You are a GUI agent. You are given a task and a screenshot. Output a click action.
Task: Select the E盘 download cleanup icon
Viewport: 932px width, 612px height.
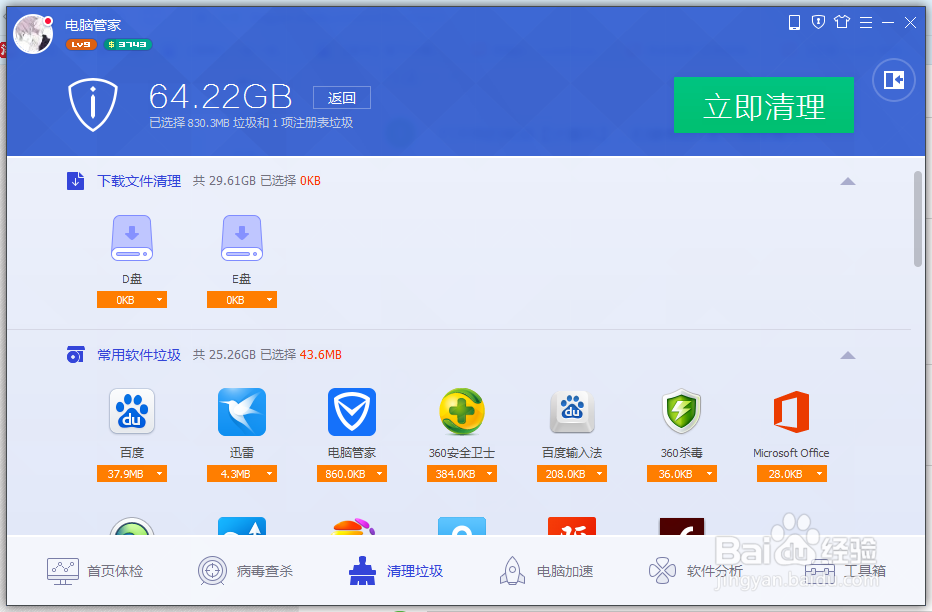(x=241, y=238)
